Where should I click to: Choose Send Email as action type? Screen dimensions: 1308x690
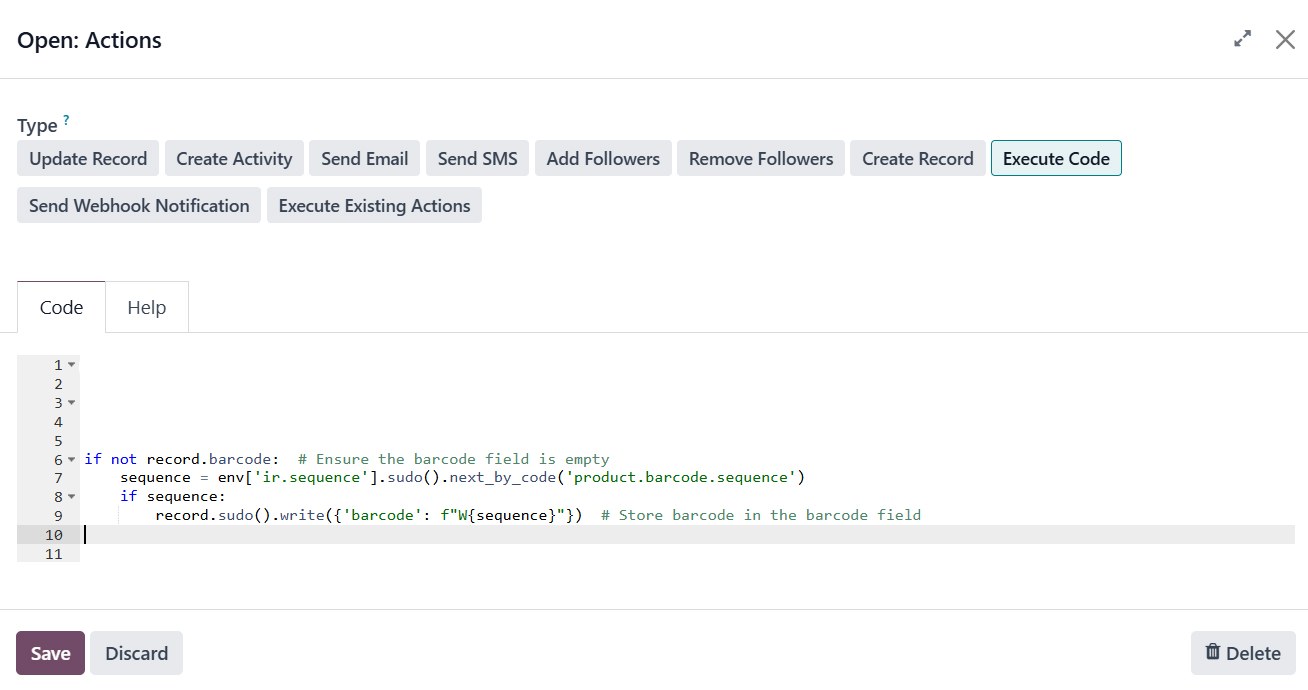pos(365,158)
